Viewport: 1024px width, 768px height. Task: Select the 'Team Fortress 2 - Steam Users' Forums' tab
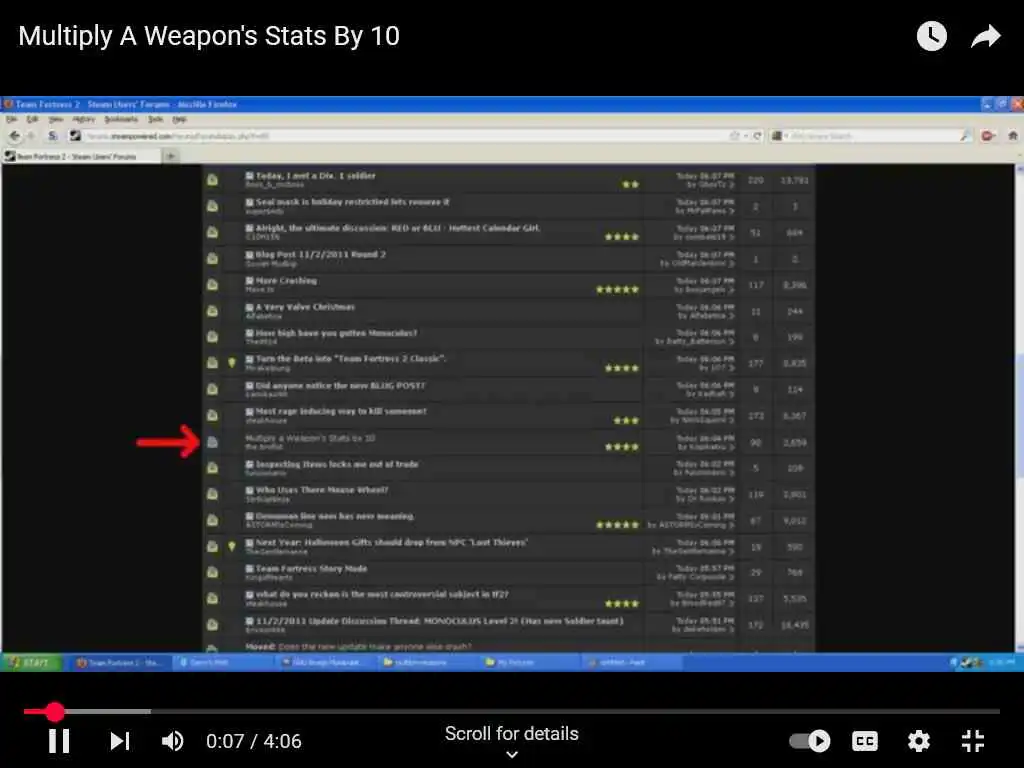(81, 156)
